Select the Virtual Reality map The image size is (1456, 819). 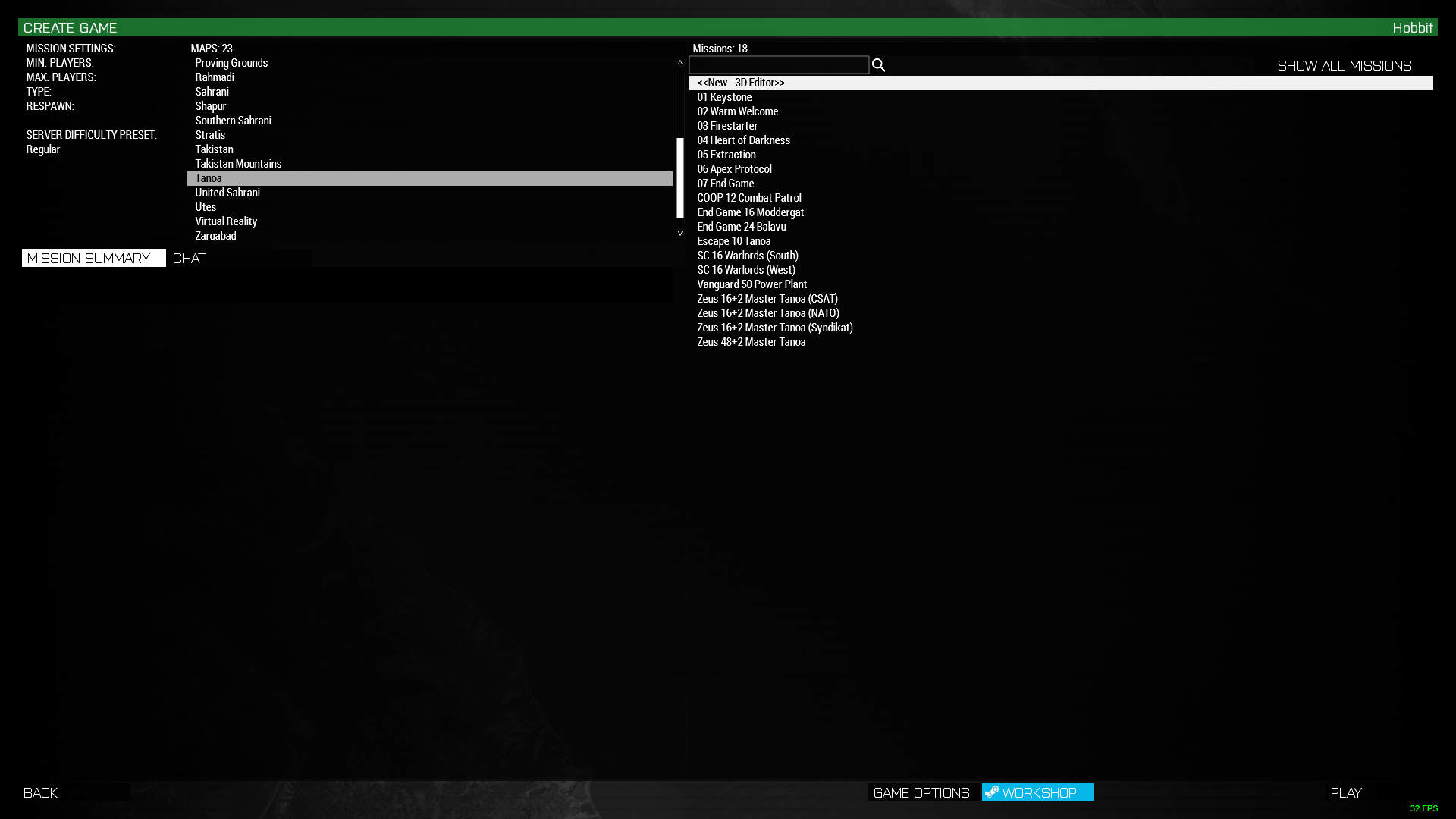point(226,221)
